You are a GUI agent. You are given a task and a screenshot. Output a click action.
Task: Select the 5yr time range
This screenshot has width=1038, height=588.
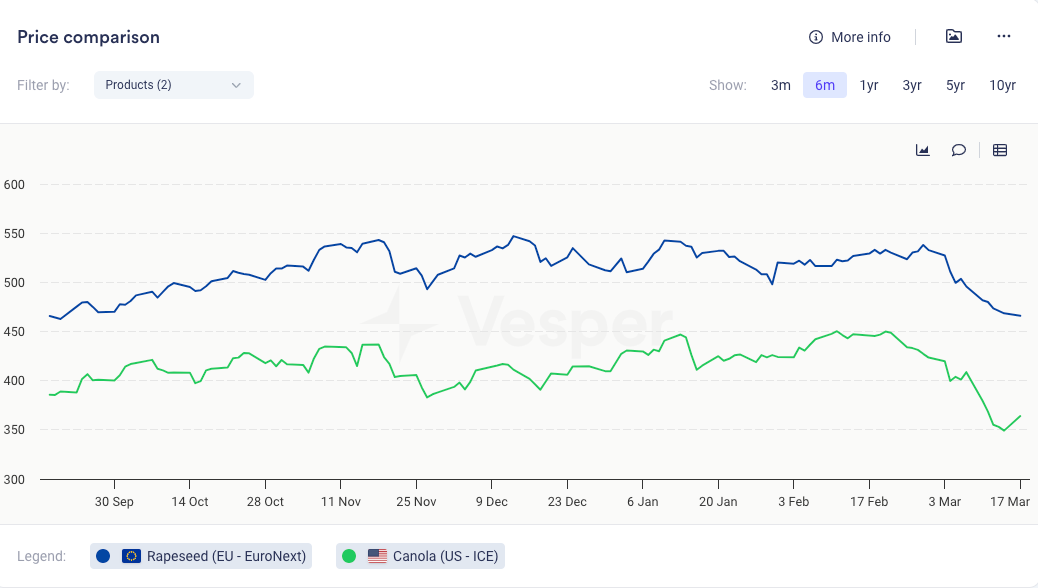coord(955,85)
